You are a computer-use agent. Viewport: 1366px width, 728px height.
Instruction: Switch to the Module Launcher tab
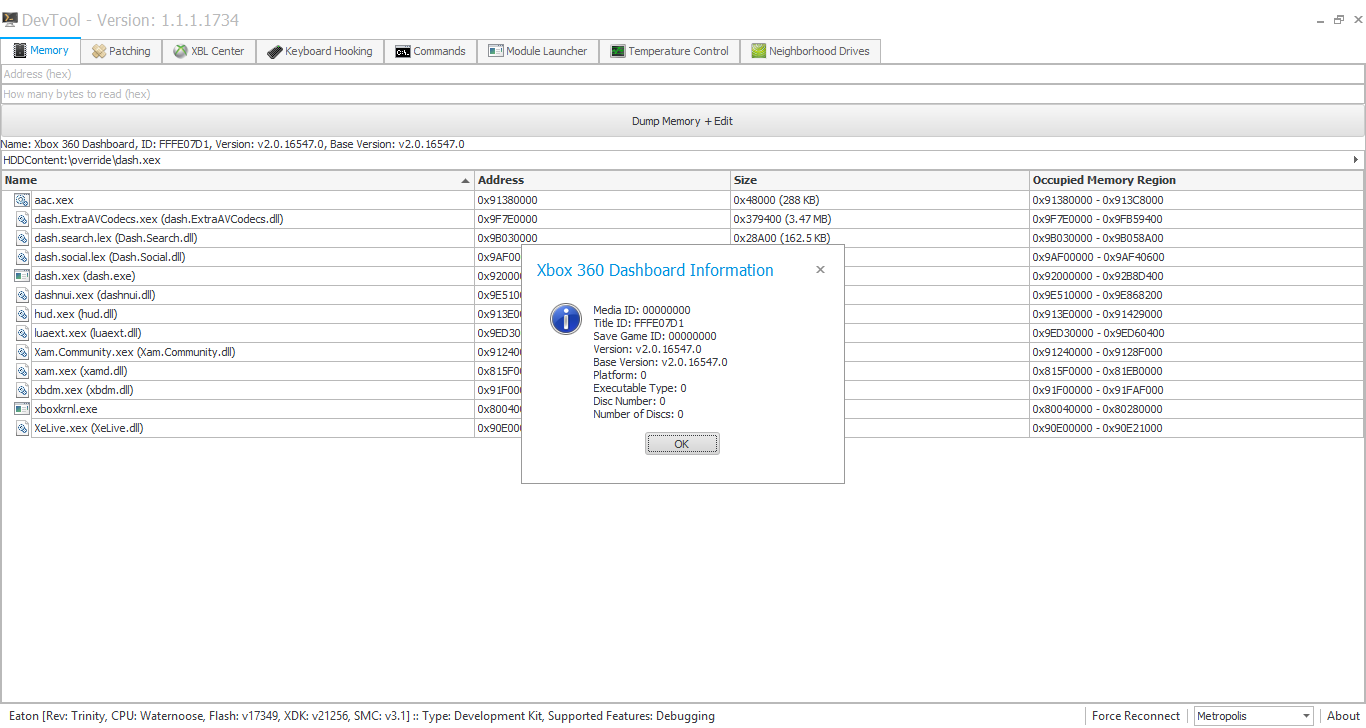tap(538, 51)
